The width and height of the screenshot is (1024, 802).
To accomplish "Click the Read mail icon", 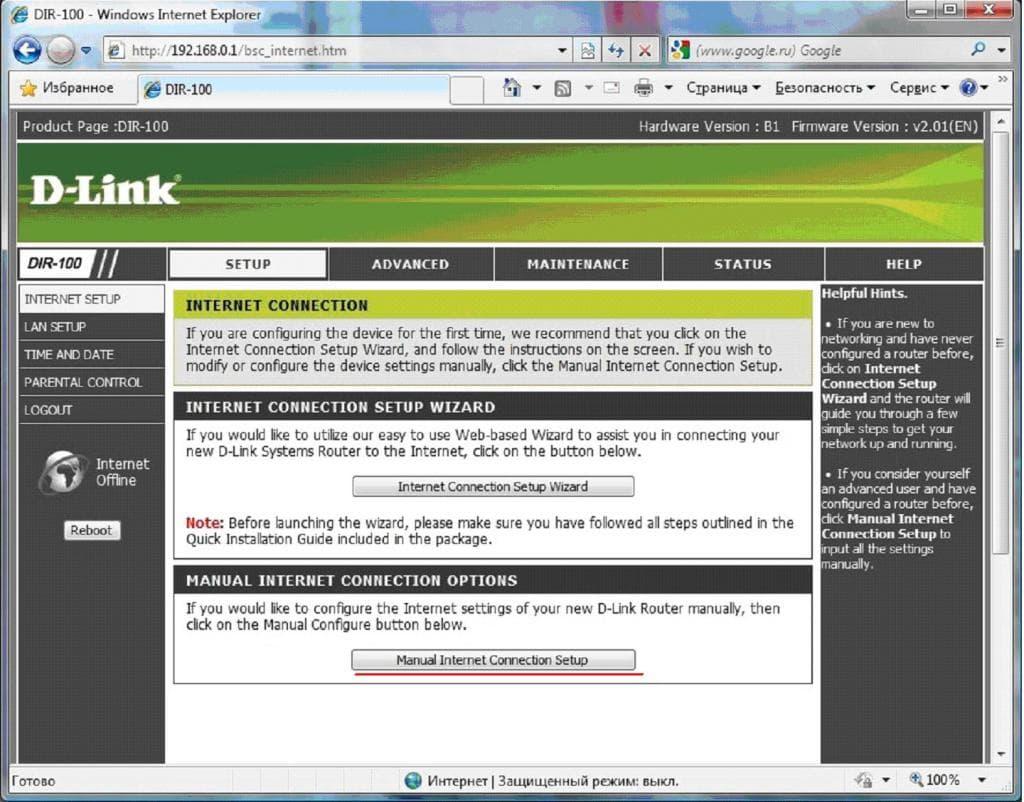I will tap(611, 88).
